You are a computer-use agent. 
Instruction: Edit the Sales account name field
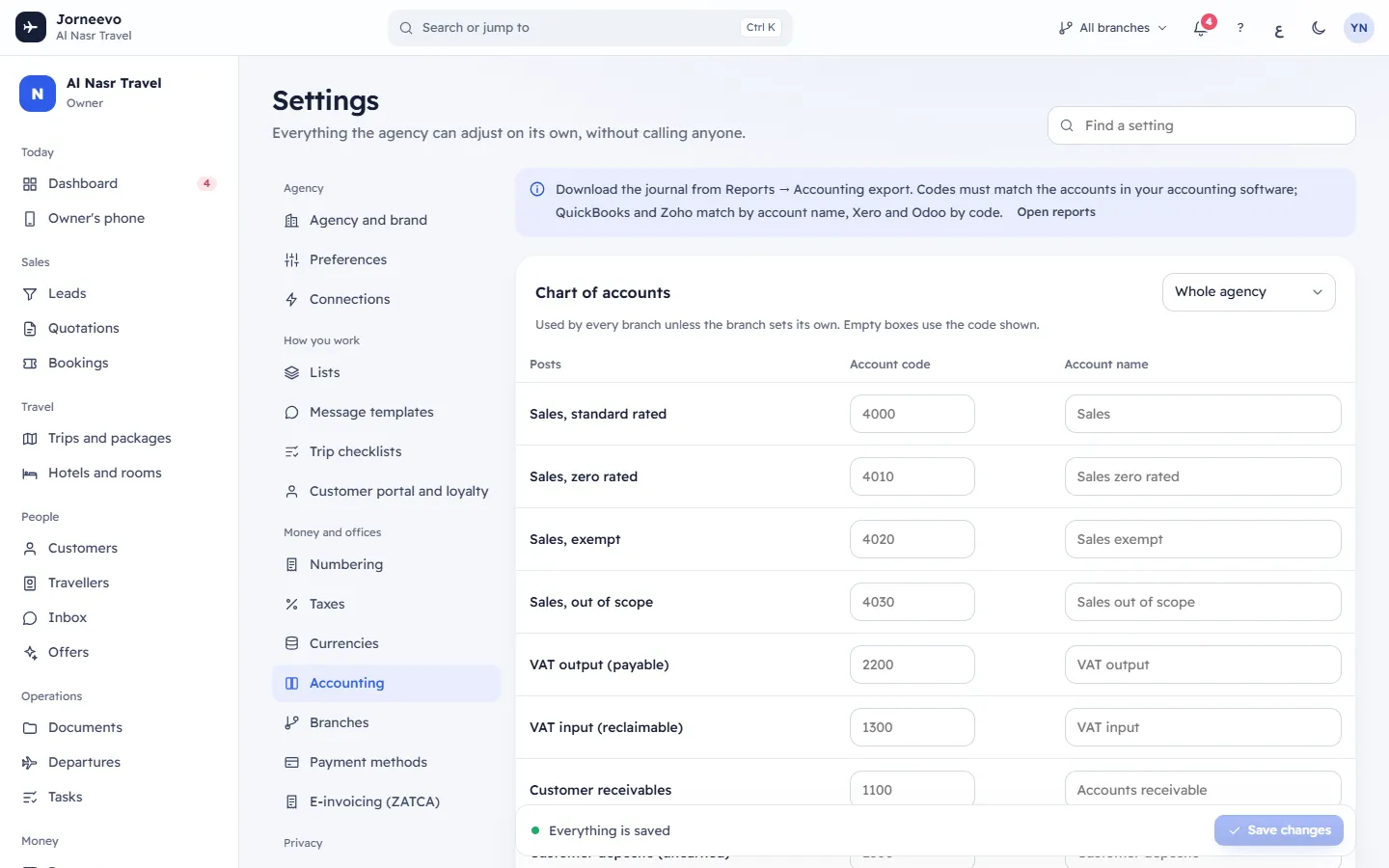(x=1203, y=414)
